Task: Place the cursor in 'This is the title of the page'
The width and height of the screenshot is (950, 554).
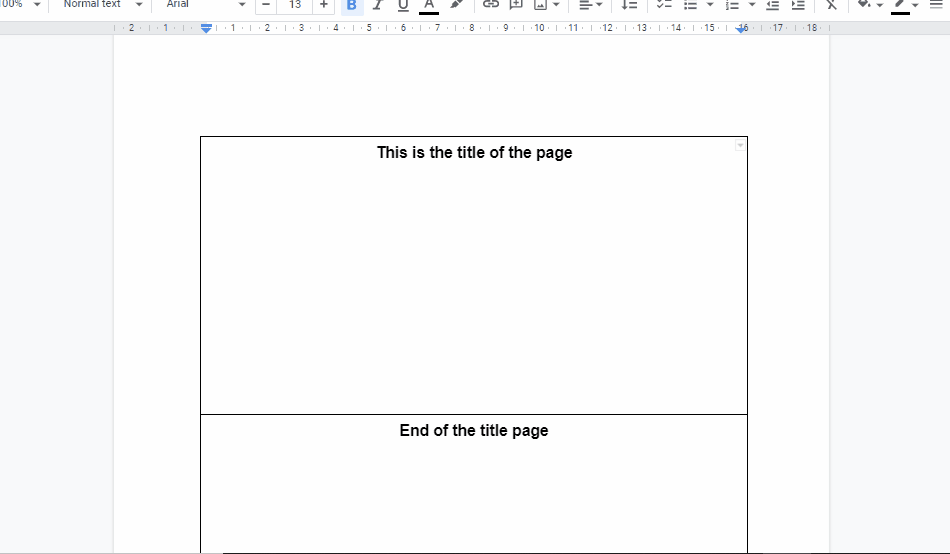Action: coord(474,152)
